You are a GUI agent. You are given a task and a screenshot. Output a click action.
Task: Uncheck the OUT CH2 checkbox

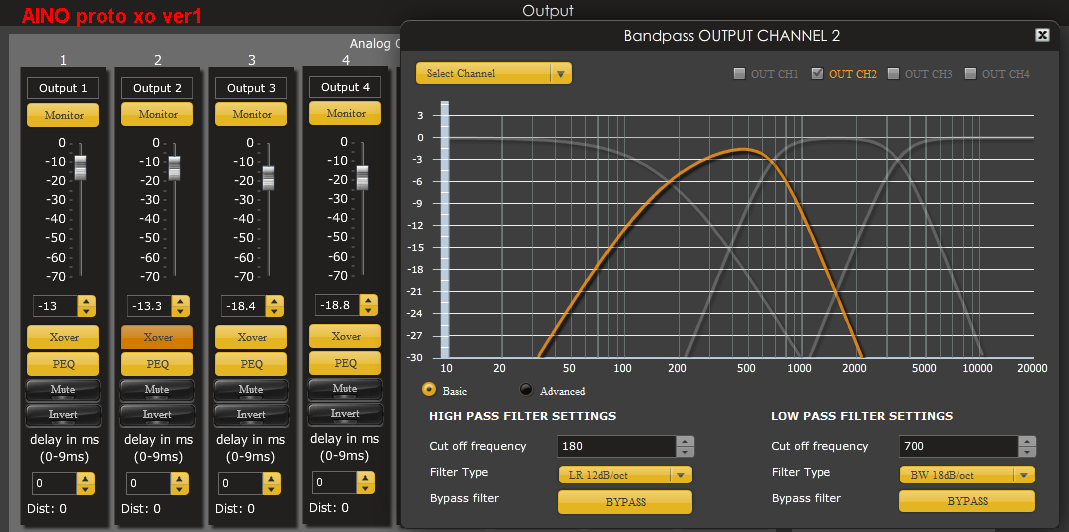tap(817, 74)
